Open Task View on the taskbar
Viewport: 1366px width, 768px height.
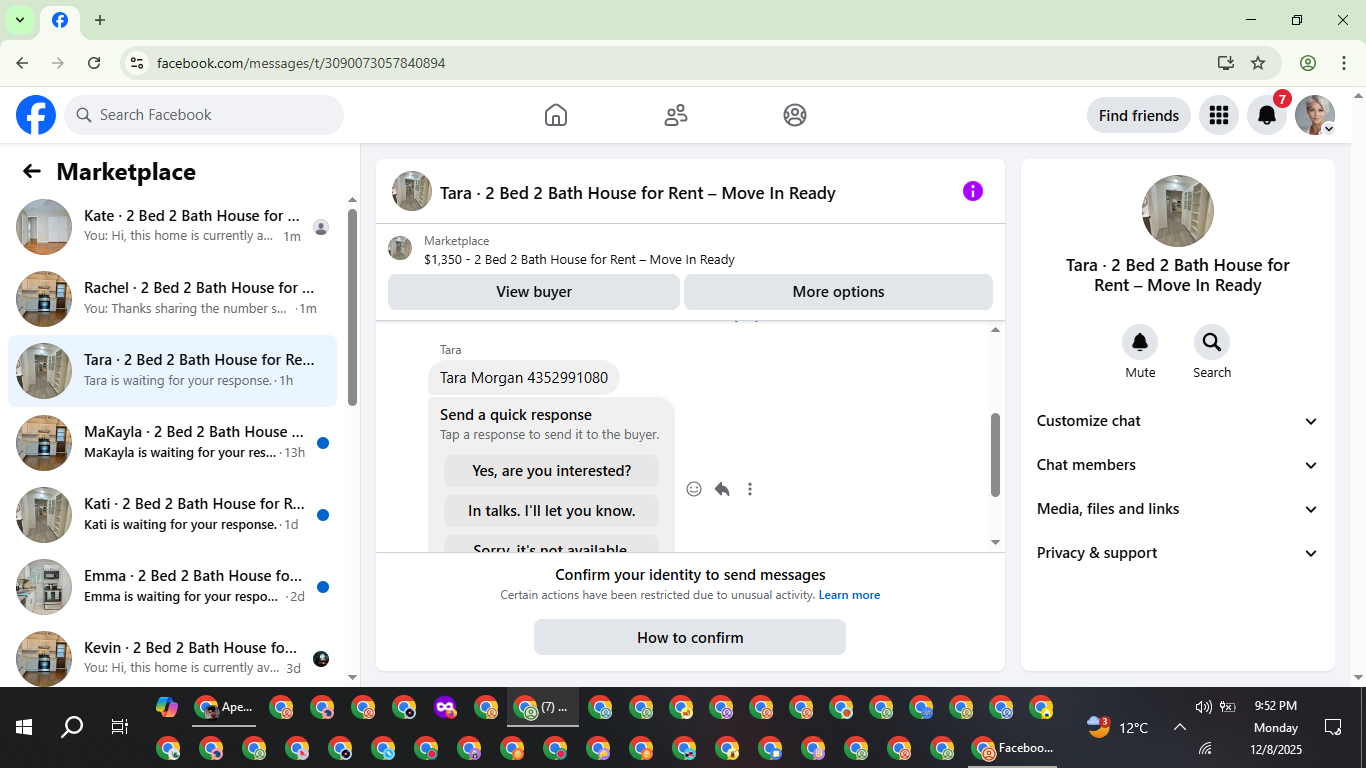pos(120,727)
